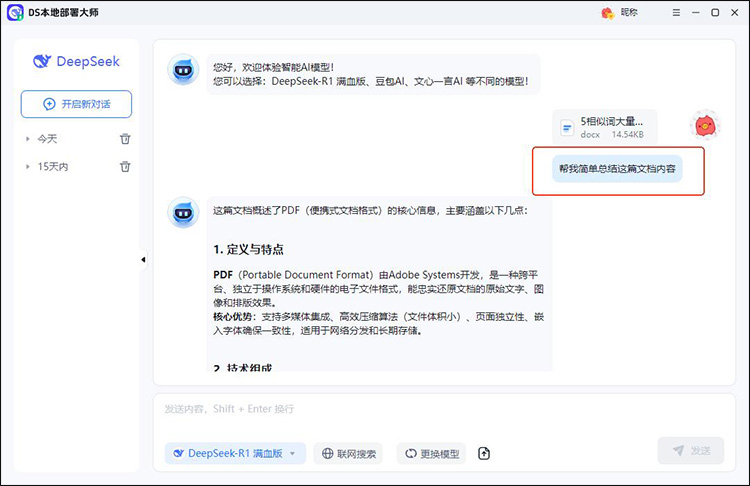Open the attached docx file 5相似词大量
The width and height of the screenshot is (750, 486).
click(x=604, y=127)
